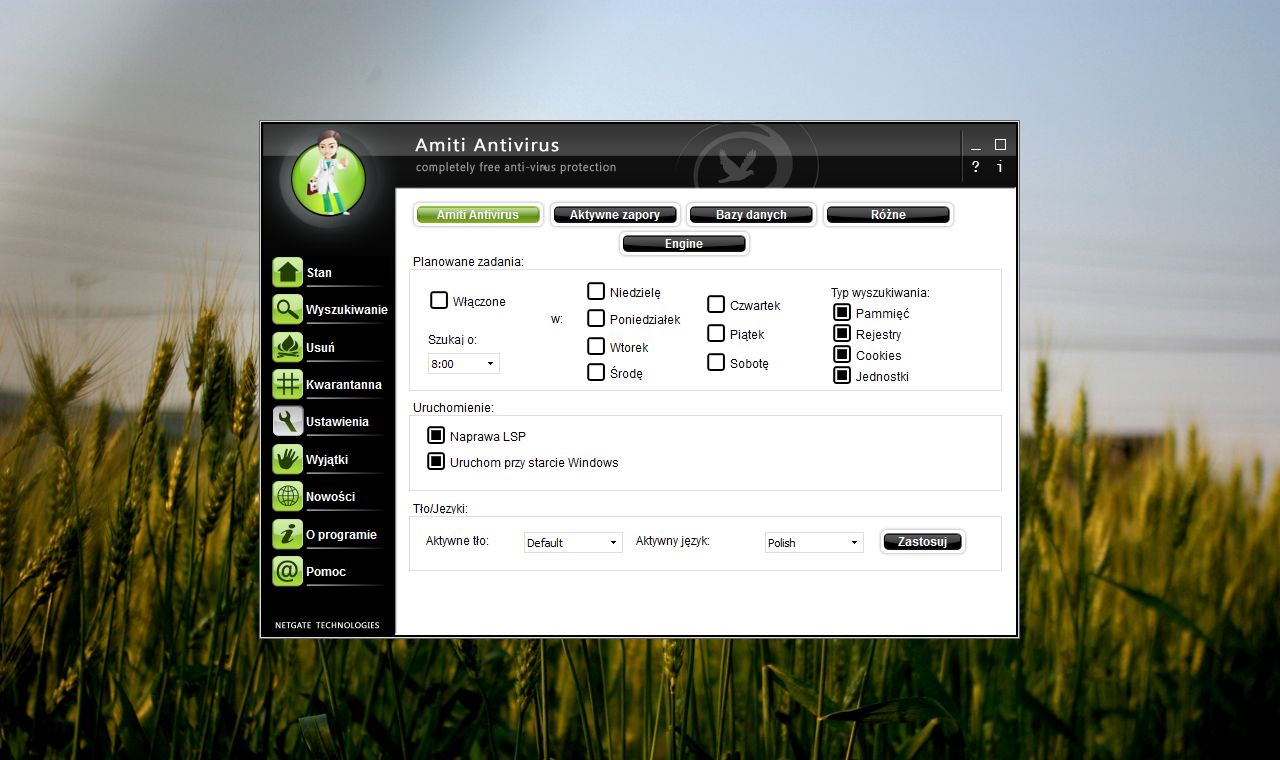Image resolution: width=1280 pixels, height=760 pixels.
Task: Switch to the Engine tab
Action: [684, 244]
